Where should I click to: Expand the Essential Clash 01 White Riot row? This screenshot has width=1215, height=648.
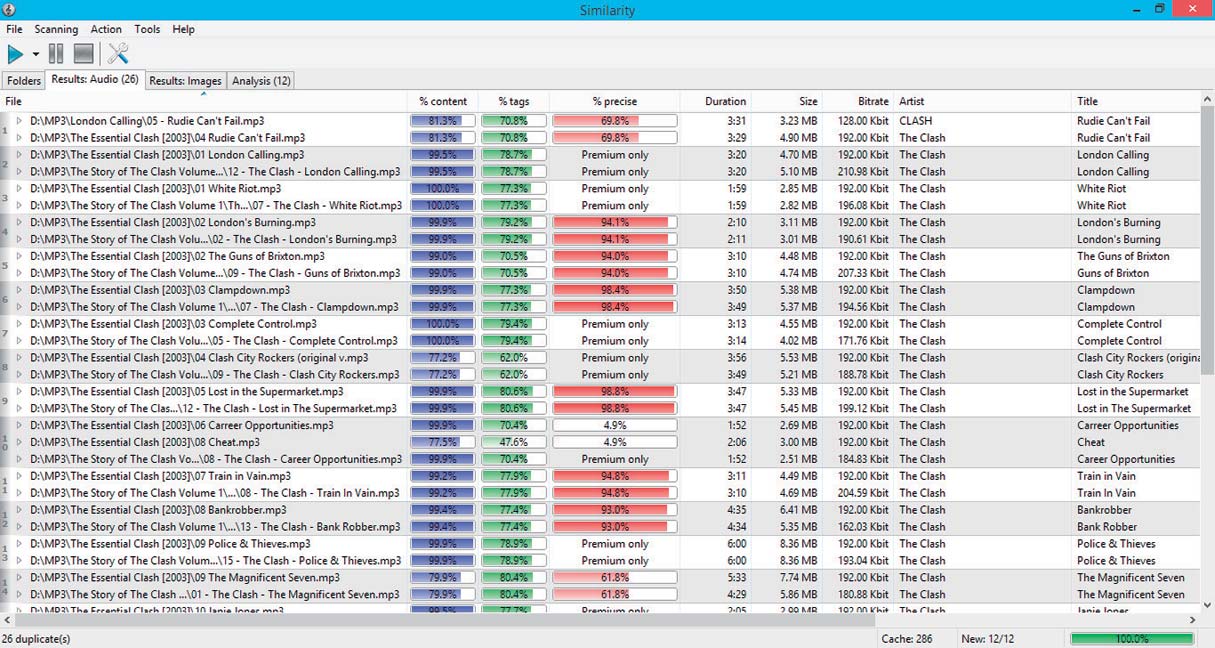(19, 188)
